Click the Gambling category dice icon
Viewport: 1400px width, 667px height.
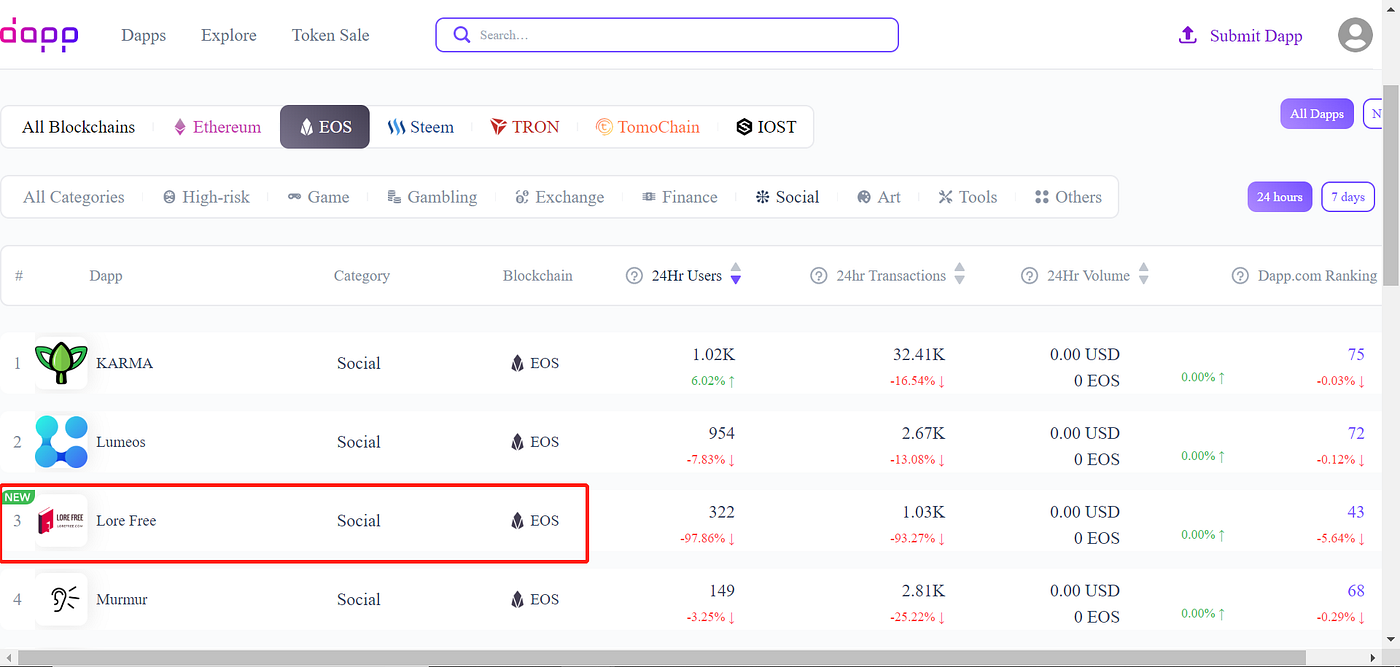tap(392, 196)
